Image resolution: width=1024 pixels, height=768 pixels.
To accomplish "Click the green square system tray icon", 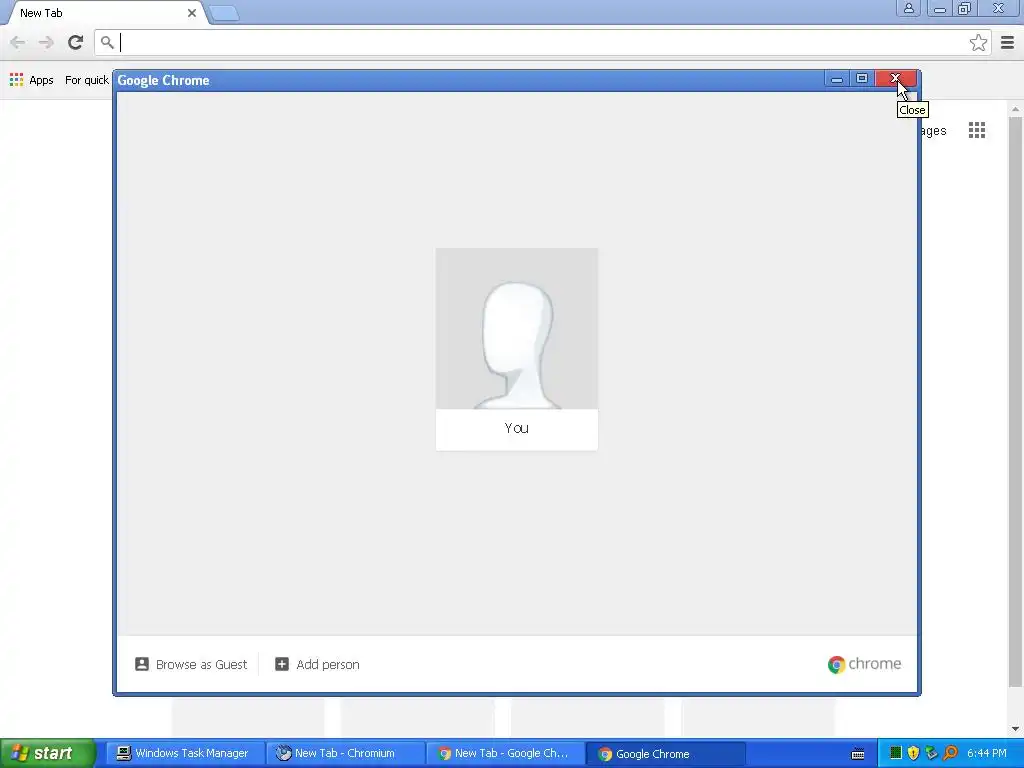I will 896,753.
